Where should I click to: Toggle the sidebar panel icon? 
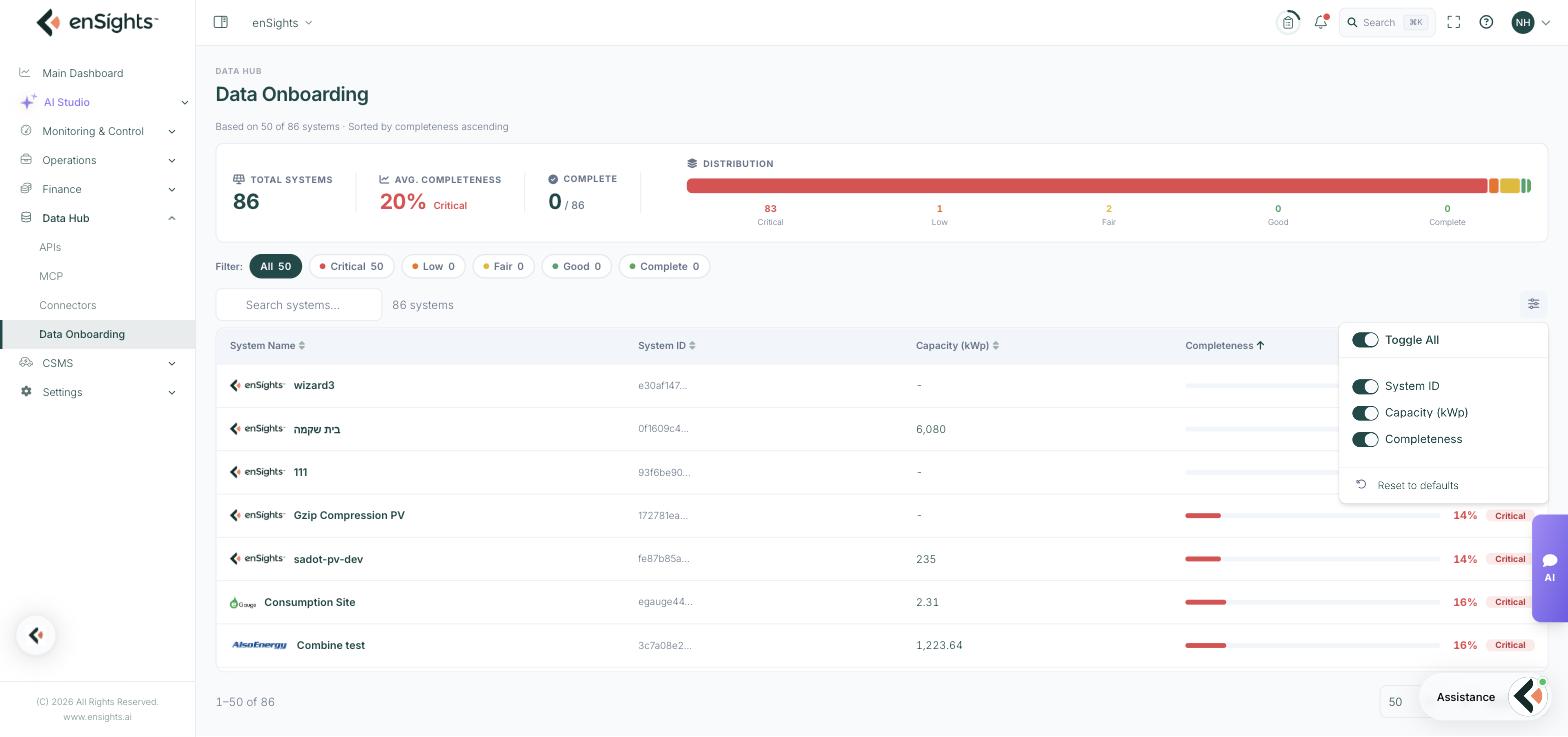[x=221, y=22]
